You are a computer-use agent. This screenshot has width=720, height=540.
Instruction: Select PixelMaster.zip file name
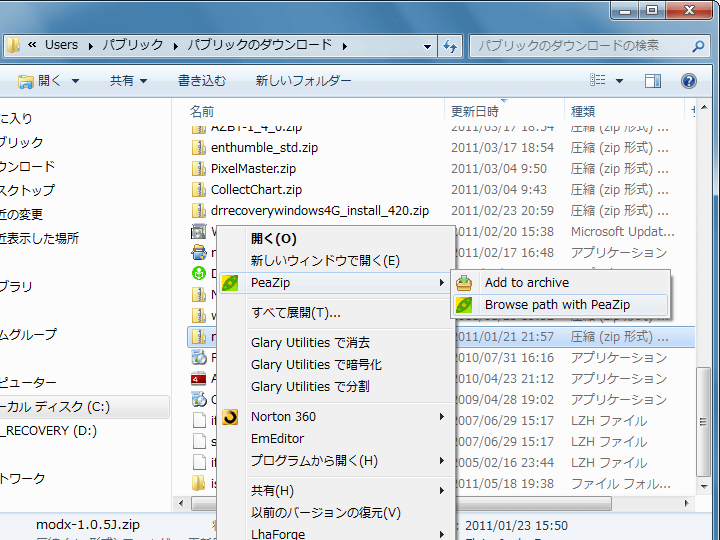point(253,169)
